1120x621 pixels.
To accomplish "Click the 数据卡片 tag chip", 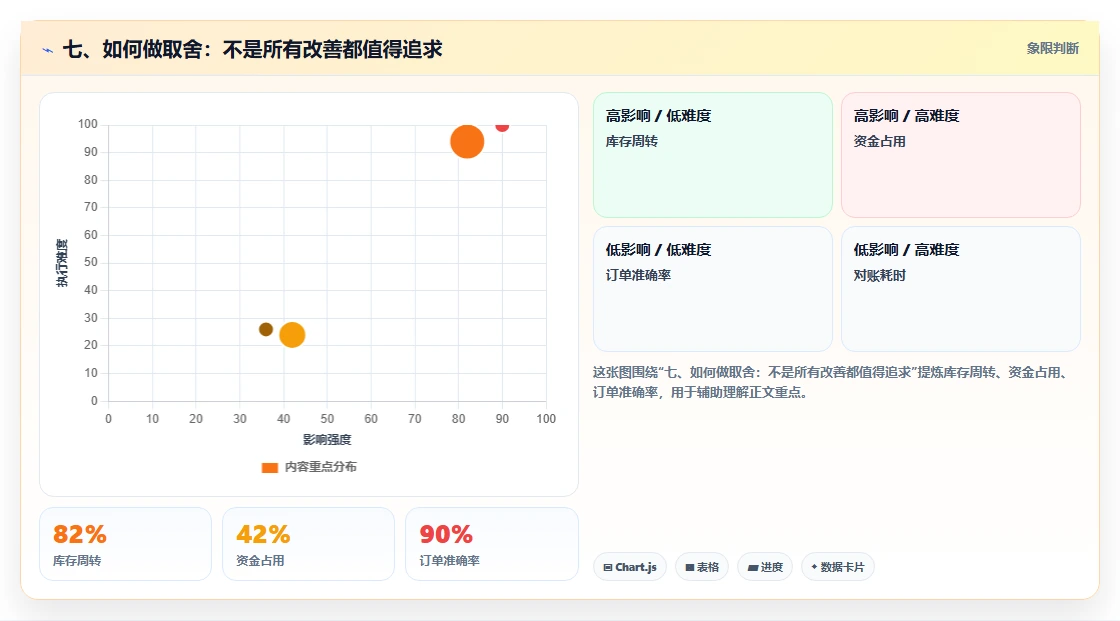I will [x=838, y=567].
